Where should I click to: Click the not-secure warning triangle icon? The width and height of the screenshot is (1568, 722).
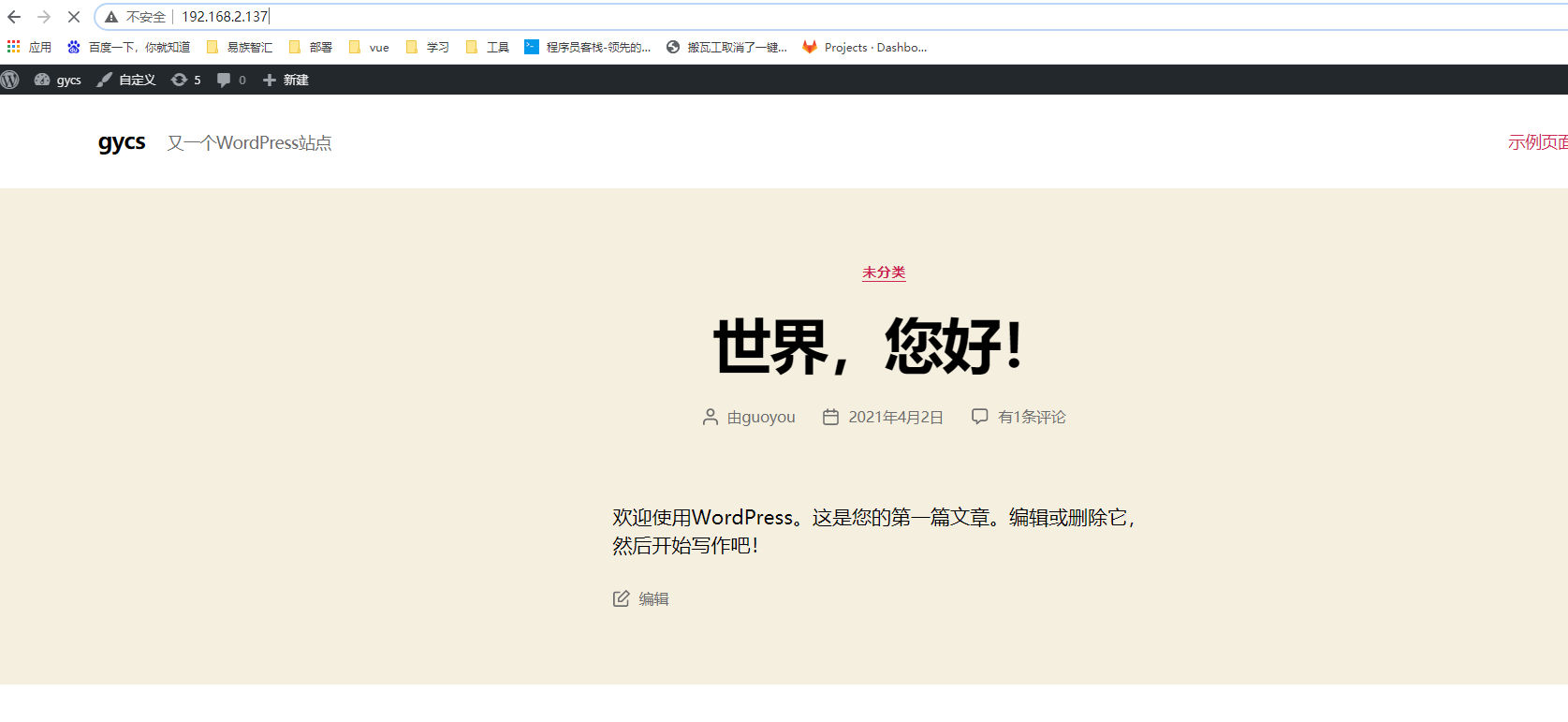coord(111,17)
